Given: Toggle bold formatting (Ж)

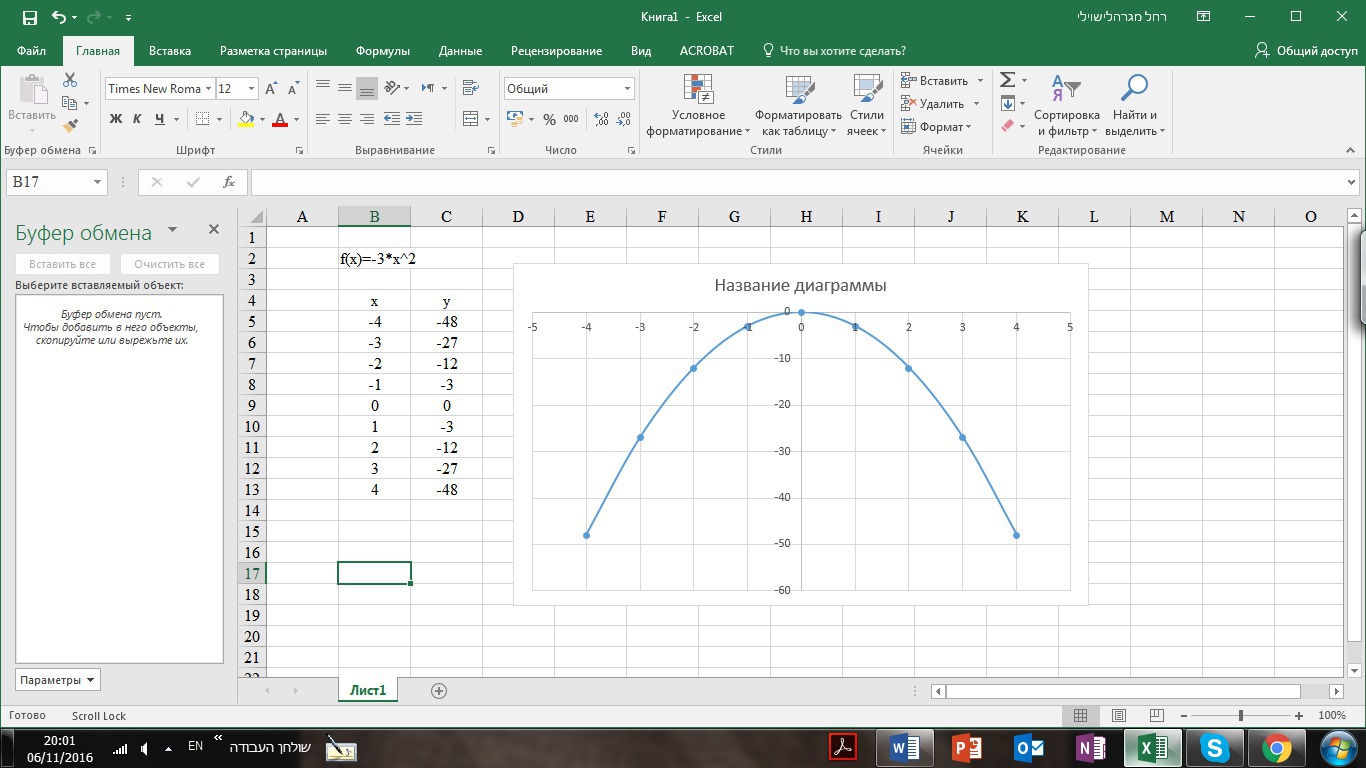Looking at the screenshot, I should pyautogui.click(x=115, y=119).
